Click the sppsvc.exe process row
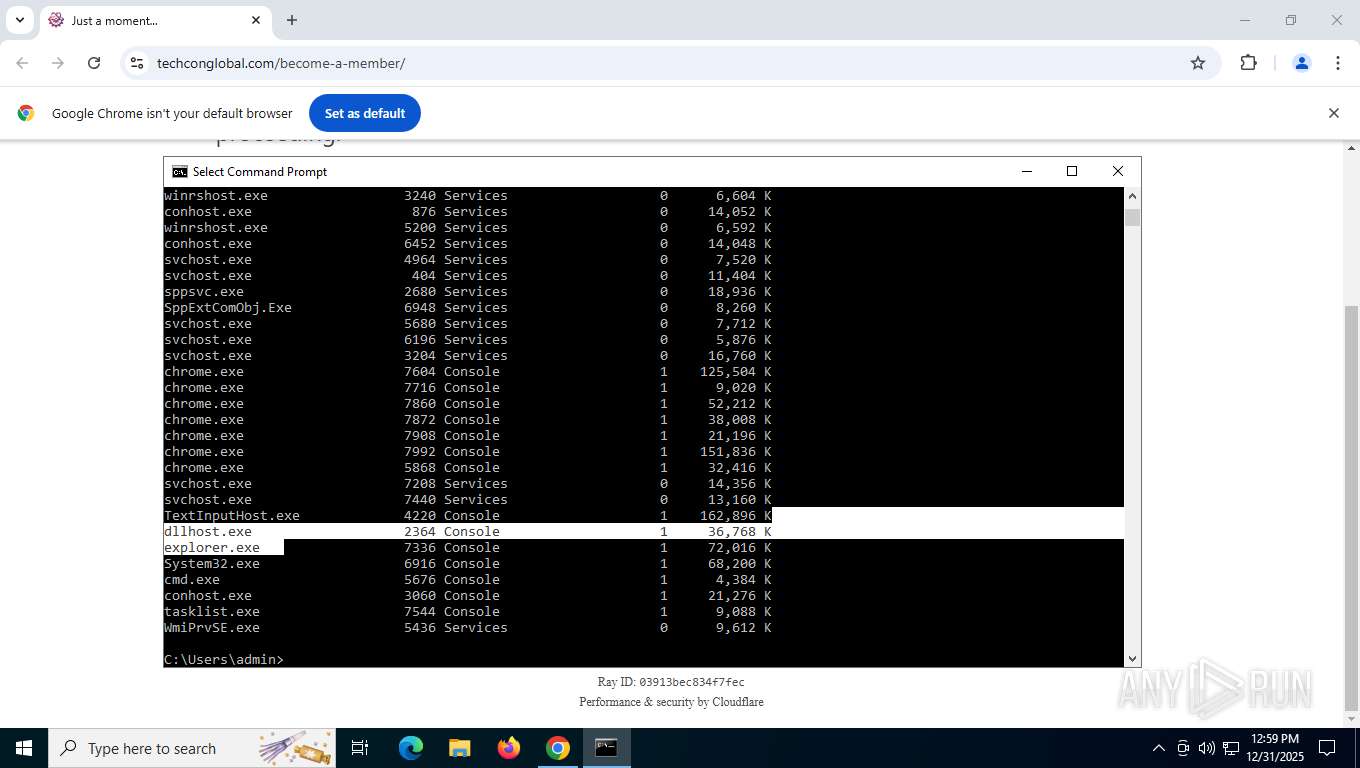This screenshot has height=768, width=1360. pos(468,292)
